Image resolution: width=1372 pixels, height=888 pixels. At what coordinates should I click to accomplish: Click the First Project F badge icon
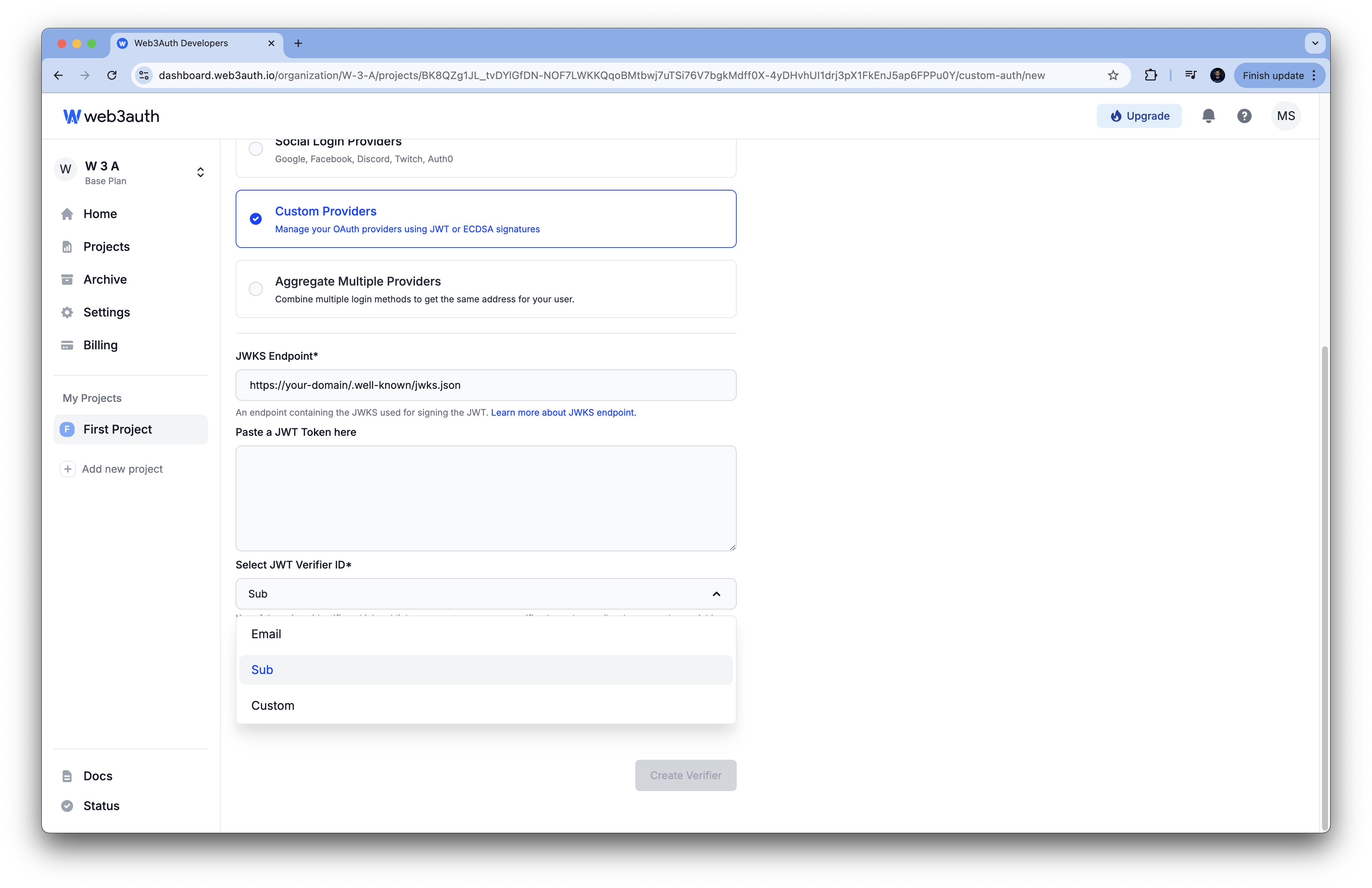pos(67,429)
